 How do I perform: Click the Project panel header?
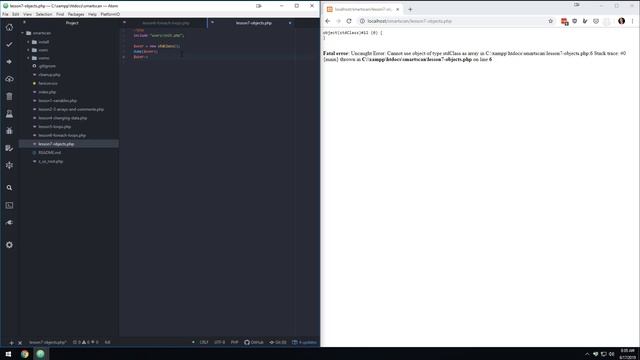[x=72, y=23]
